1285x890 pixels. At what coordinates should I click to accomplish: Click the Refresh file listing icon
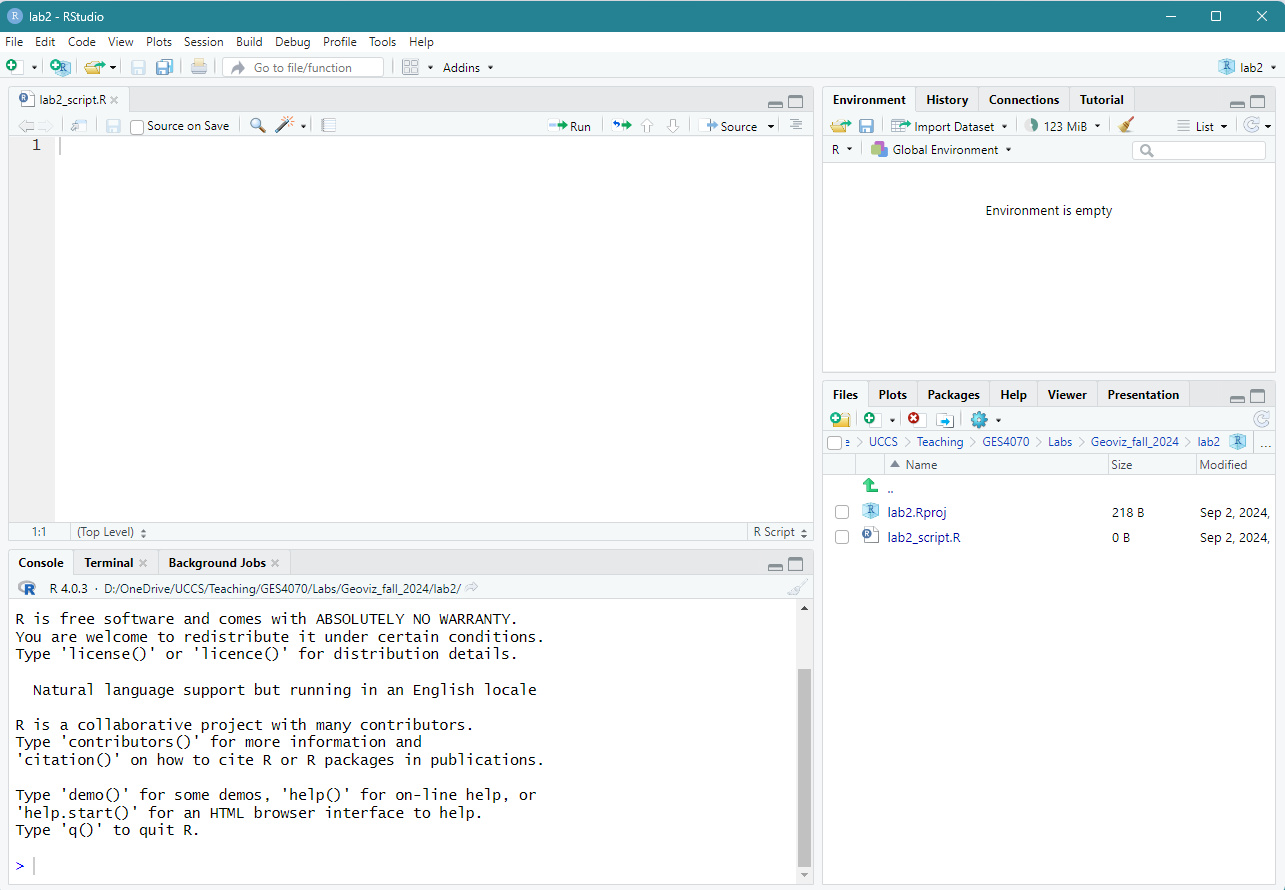pos(1262,419)
